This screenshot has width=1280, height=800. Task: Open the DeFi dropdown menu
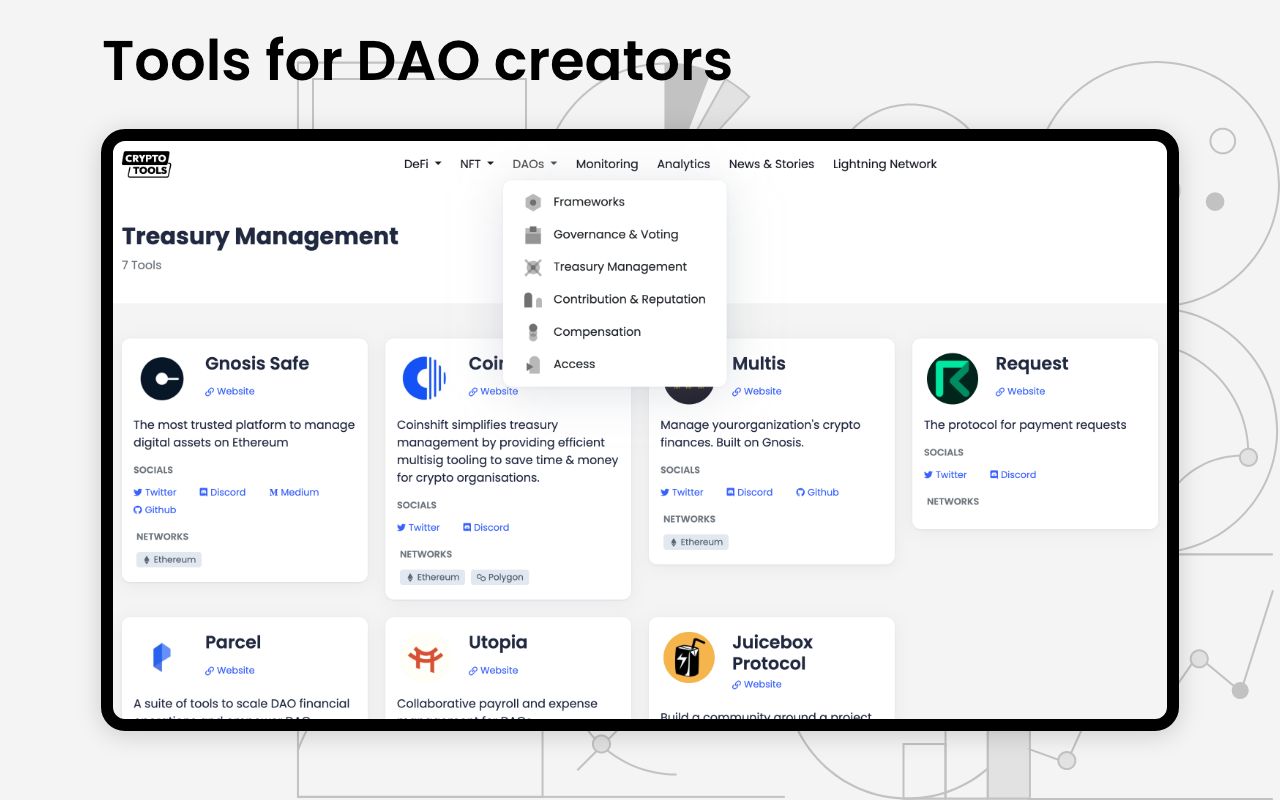tap(422, 163)
